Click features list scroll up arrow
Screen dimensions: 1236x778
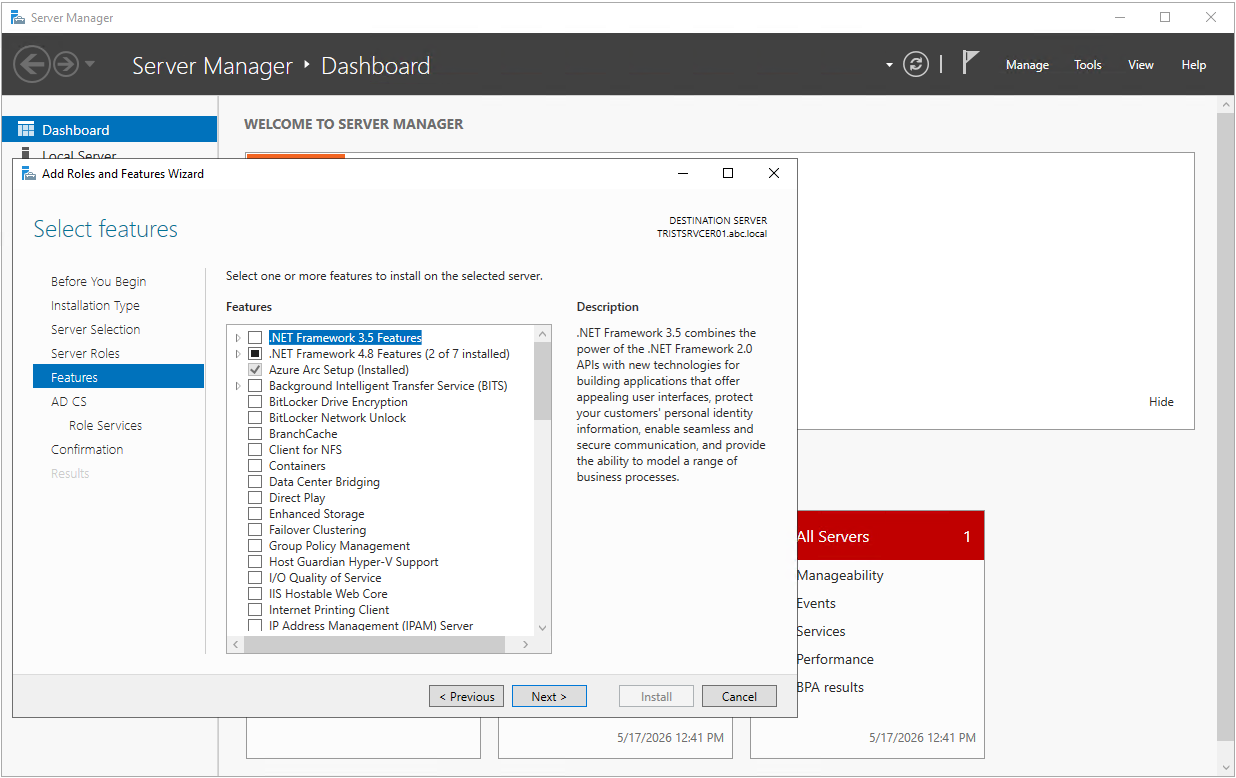pyautogui.click(x=543, y=334)
